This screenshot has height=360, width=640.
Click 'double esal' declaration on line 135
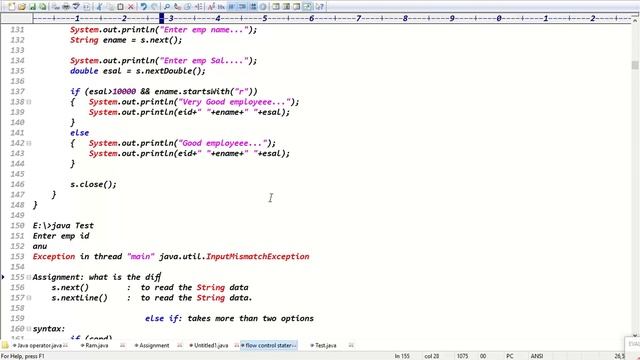(96, 71)
